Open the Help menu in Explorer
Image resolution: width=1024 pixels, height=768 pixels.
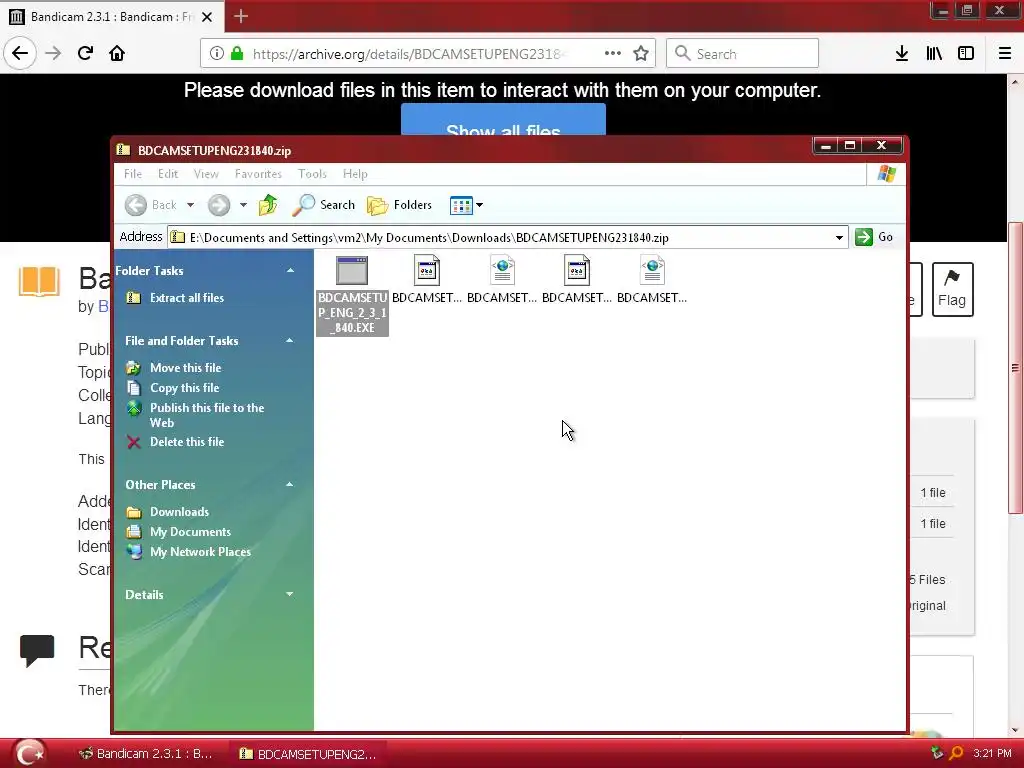click(355, 174)
